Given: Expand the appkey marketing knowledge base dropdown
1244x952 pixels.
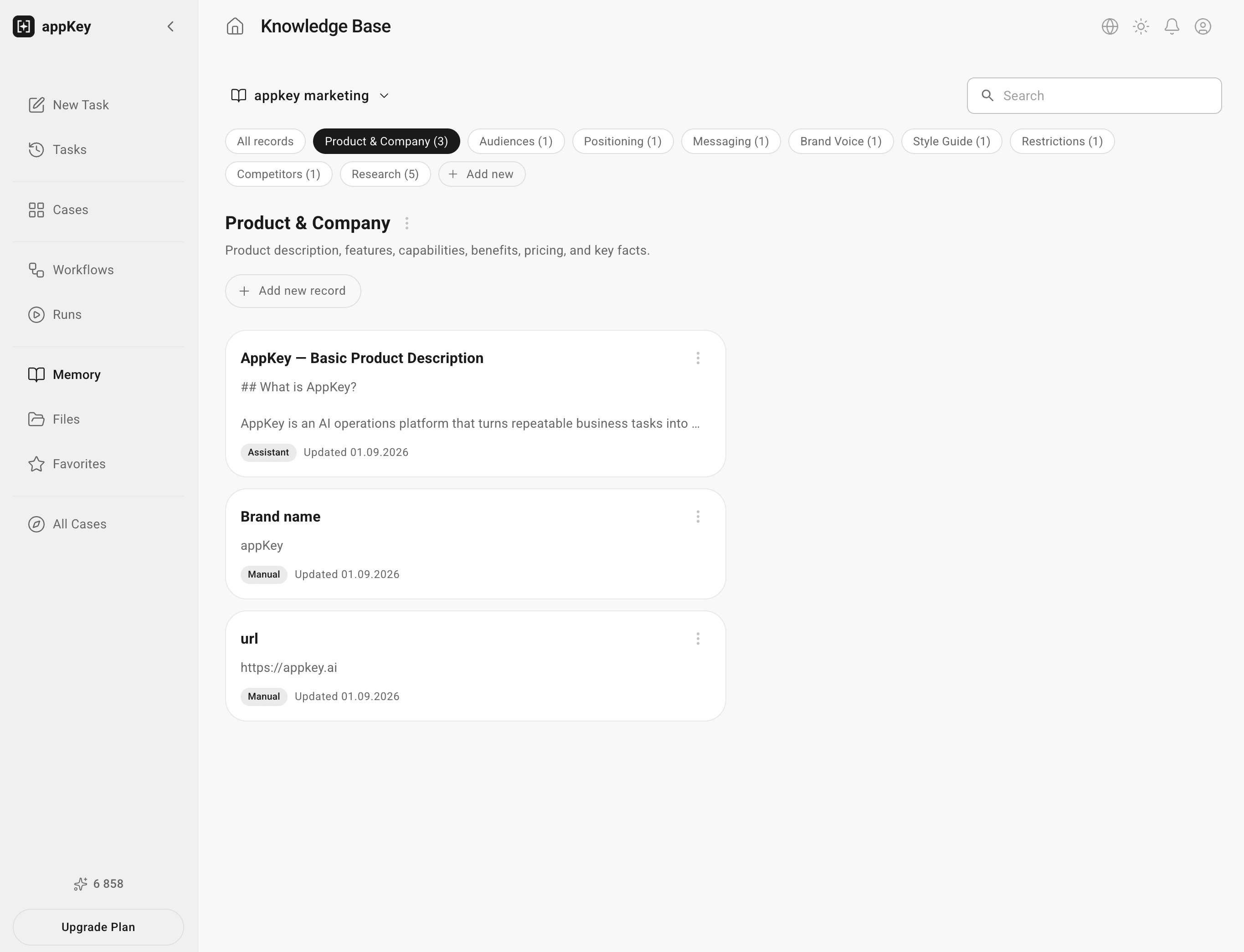Looking at the screenshot, I should point(310,96).
